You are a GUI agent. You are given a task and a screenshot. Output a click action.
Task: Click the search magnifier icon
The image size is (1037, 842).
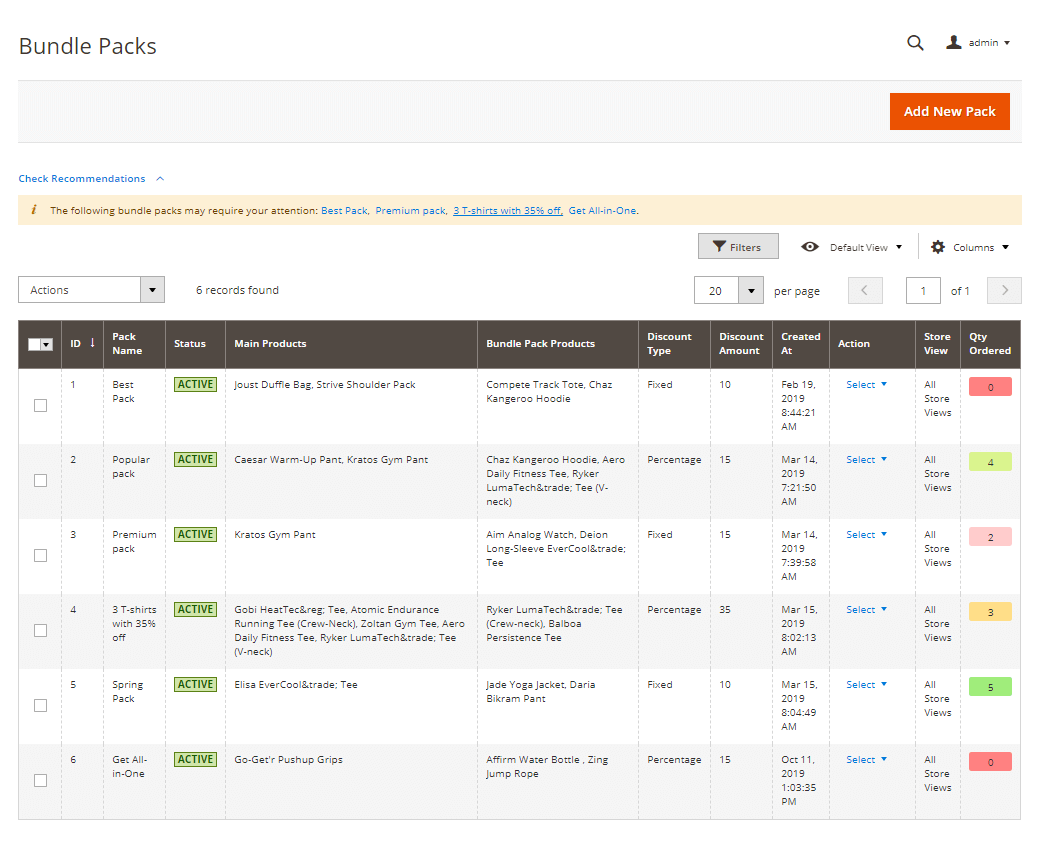pos(915,43)
